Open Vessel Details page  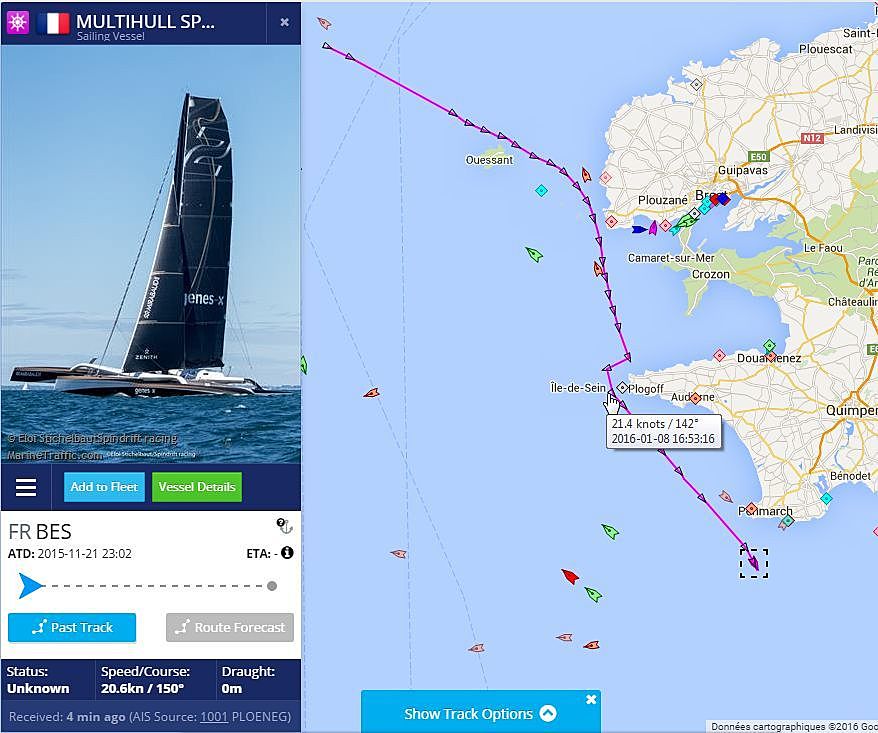pyautogui.click(x=197, y=487)
